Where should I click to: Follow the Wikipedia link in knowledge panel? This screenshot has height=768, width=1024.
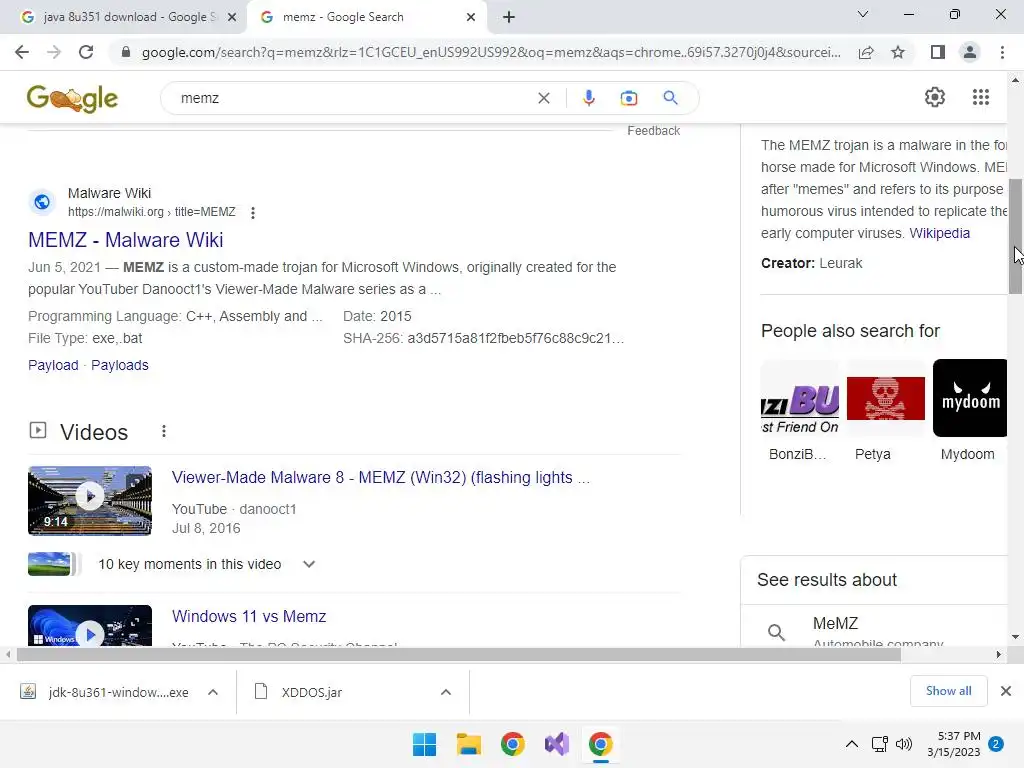[x=940, y=233]
